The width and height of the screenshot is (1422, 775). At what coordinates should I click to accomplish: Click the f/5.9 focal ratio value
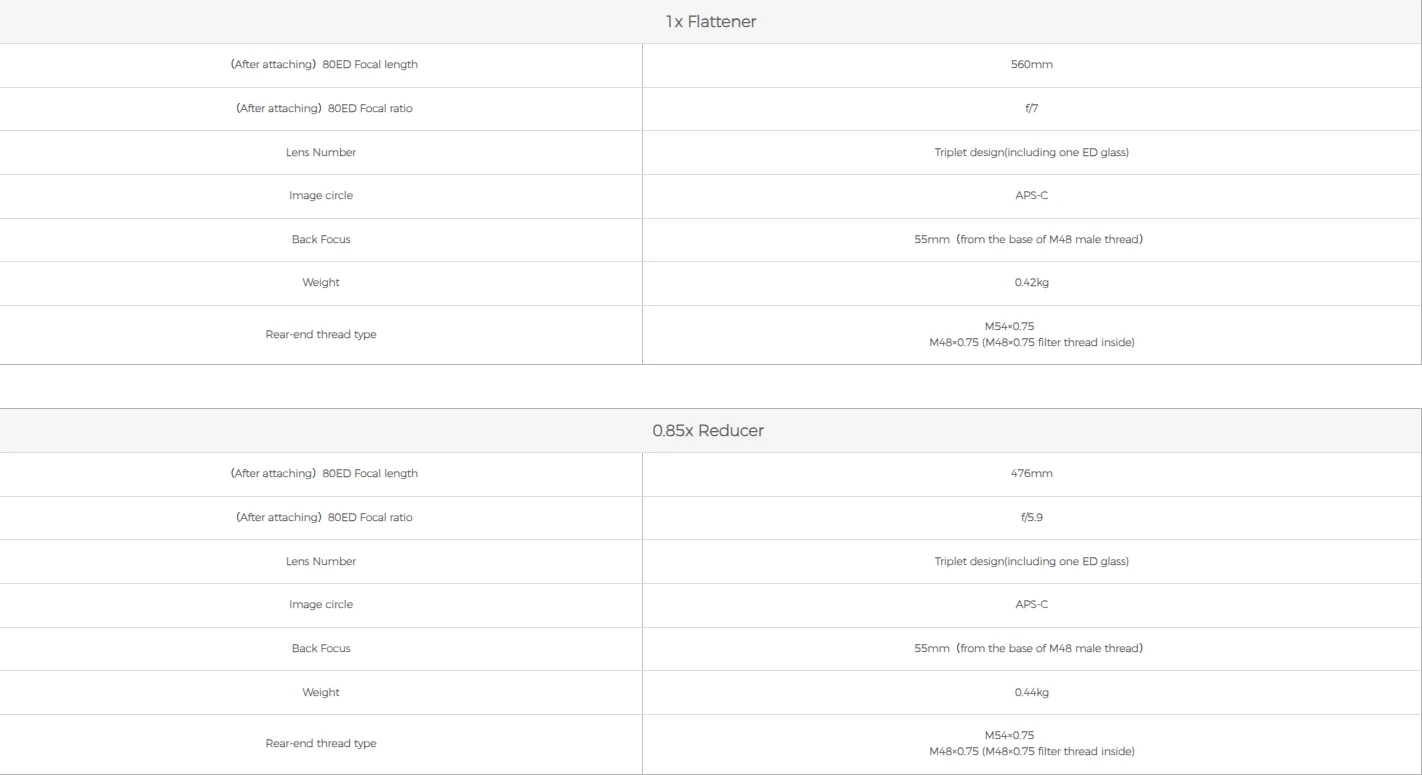click(x=1031, y=518)
